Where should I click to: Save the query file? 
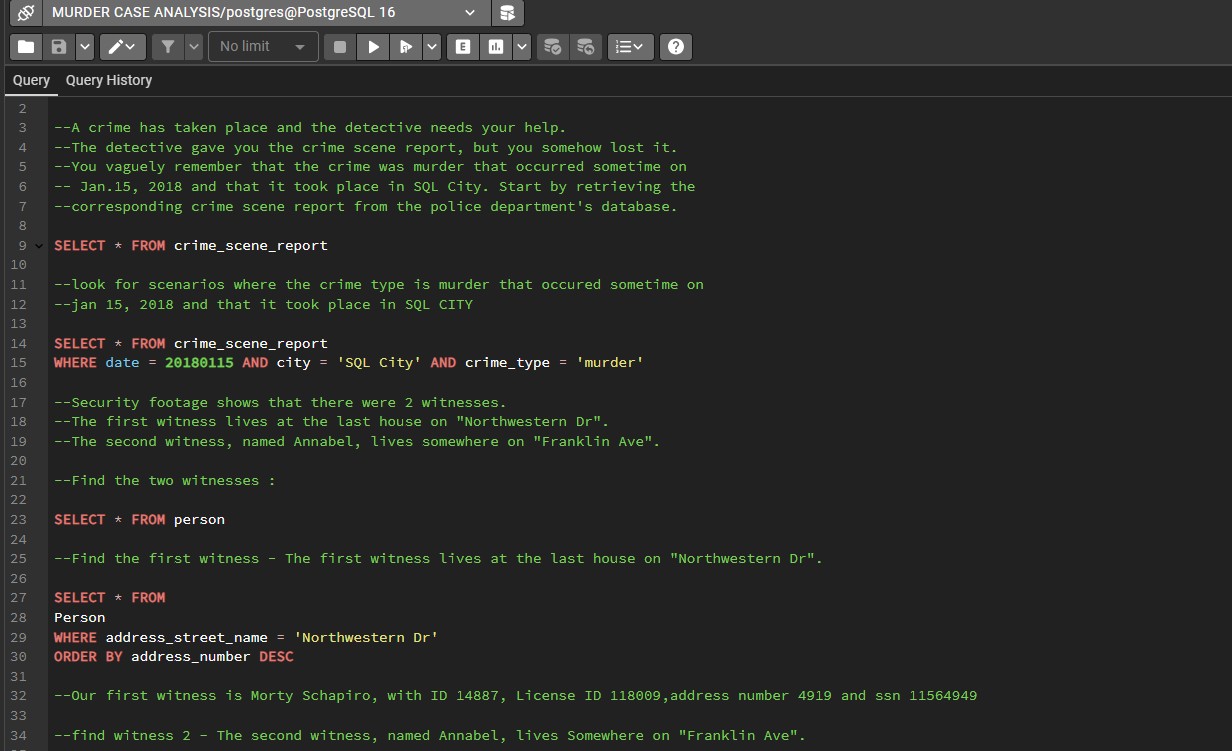(x=59, y=47)
